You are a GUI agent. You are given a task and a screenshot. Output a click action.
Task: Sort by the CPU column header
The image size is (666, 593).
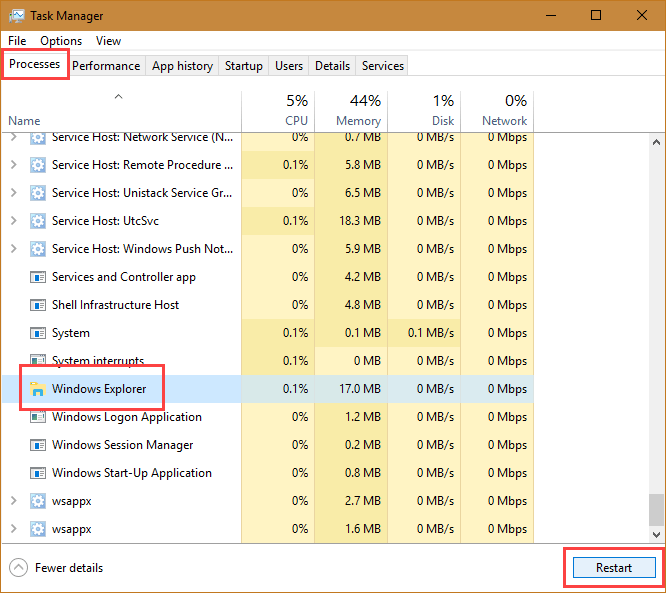[x=278, y=111]
